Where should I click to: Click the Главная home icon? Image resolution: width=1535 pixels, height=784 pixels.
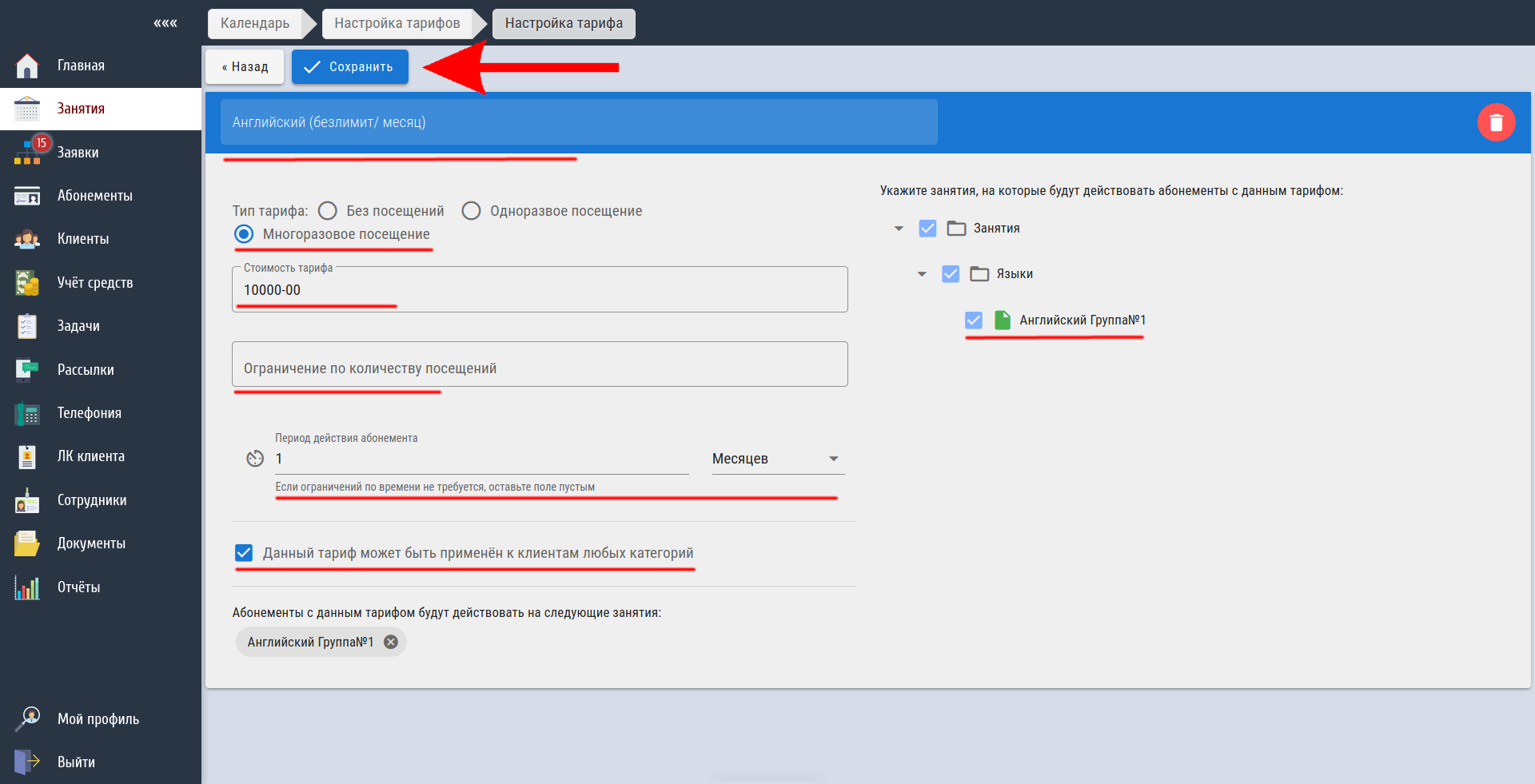point(27,66)
